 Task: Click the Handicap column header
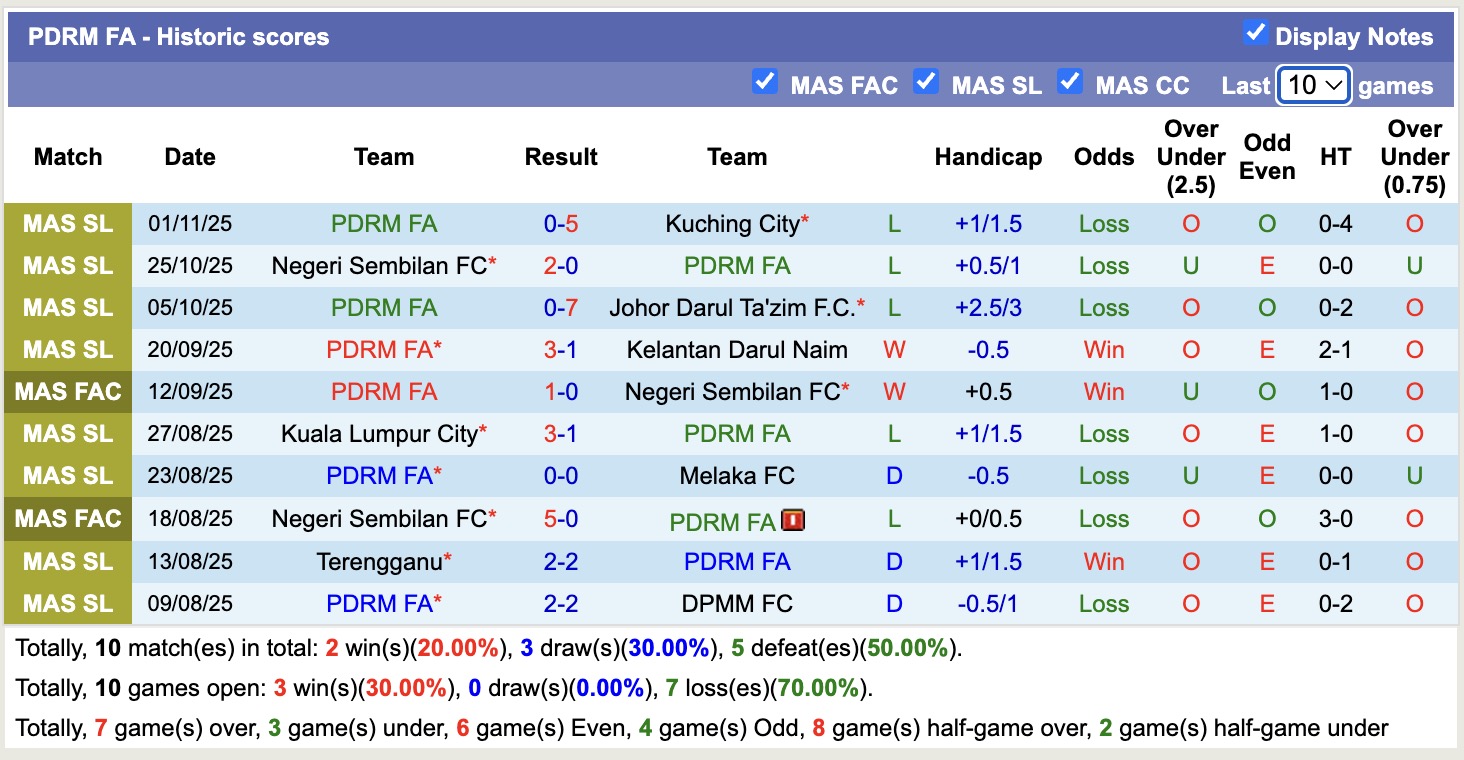[x=988, y=157]
